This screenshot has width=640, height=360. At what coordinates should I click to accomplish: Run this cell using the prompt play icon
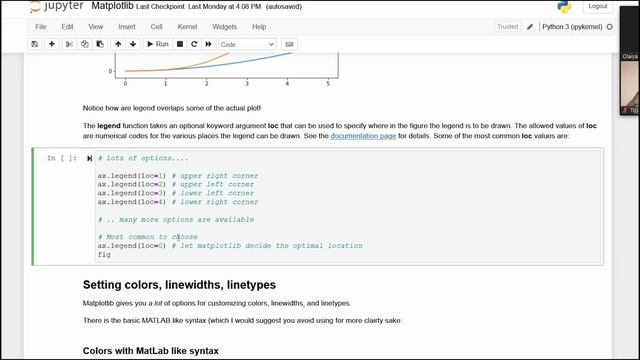pos(89,158)
